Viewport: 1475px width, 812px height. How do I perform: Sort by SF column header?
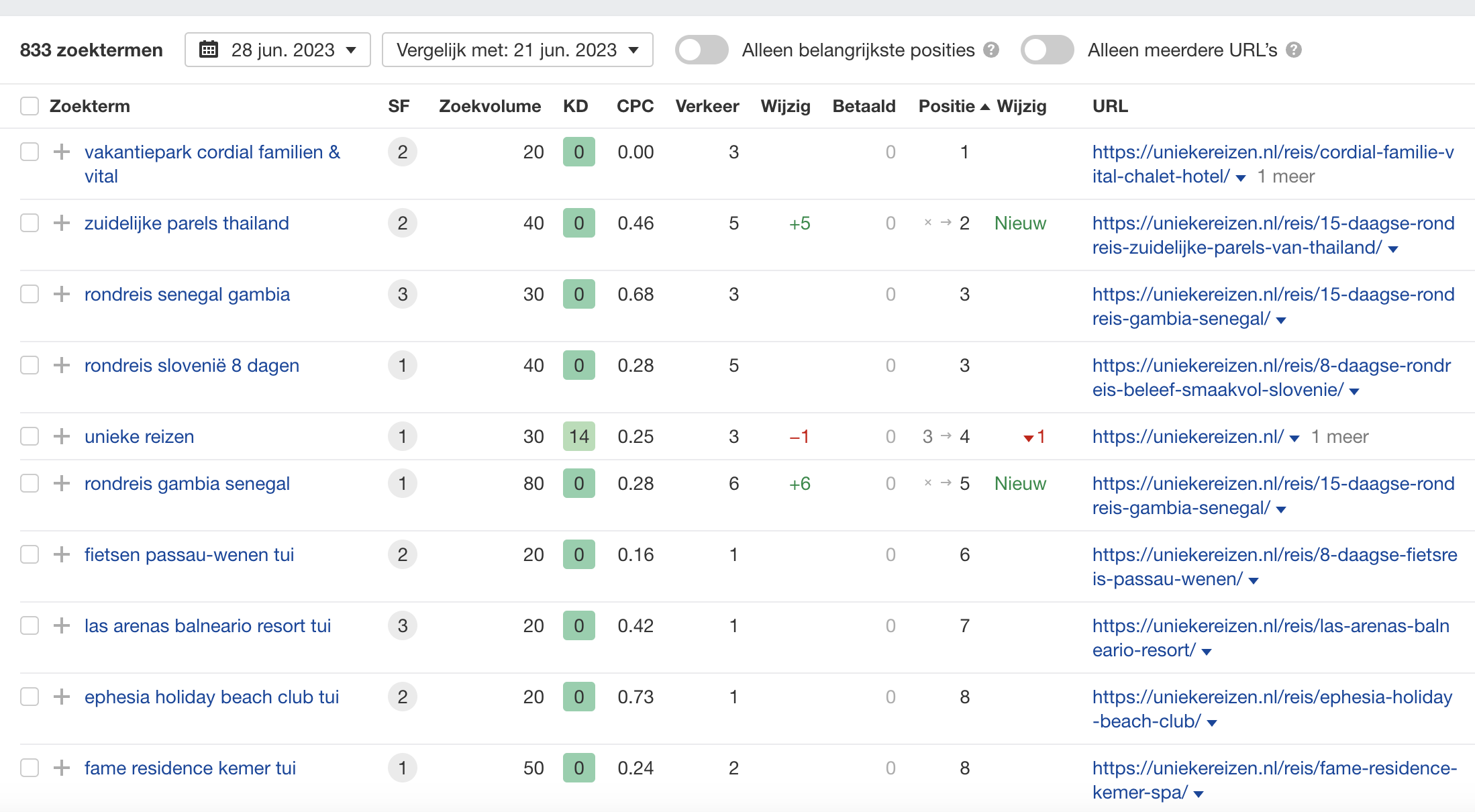click(399, 106)
